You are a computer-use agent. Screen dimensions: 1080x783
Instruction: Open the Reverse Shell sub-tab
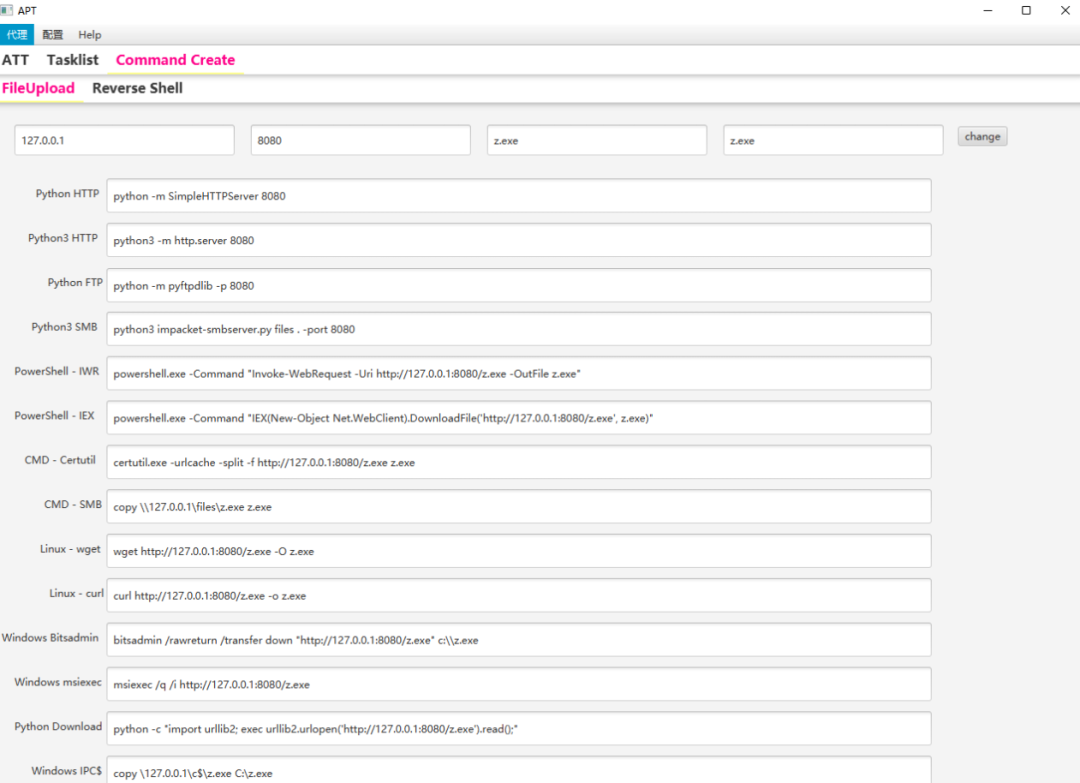coord(137,88)
